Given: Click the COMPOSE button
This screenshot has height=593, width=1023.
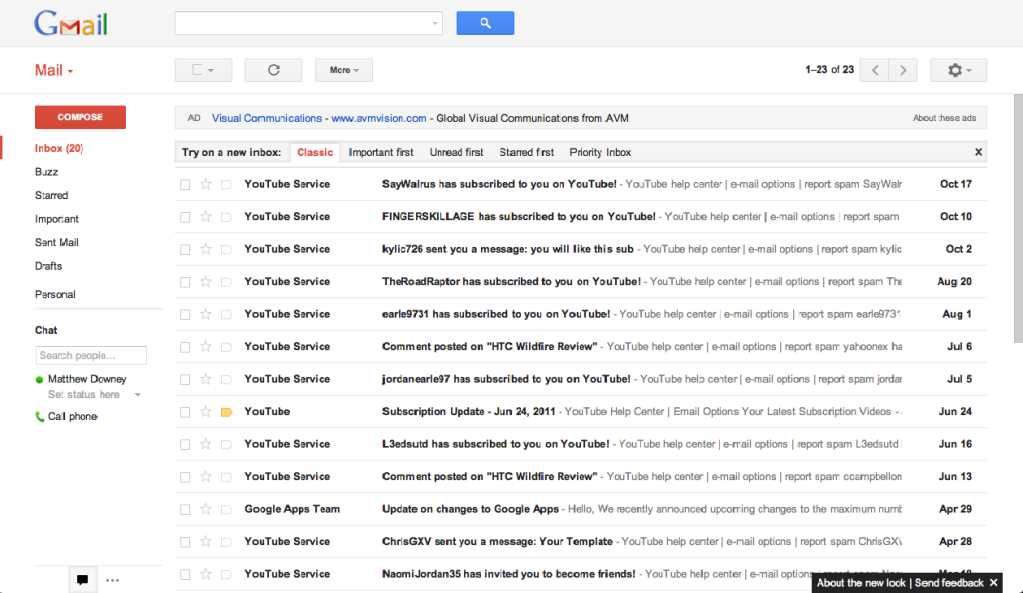Looking at the screenshot, I should click(80, 117).
